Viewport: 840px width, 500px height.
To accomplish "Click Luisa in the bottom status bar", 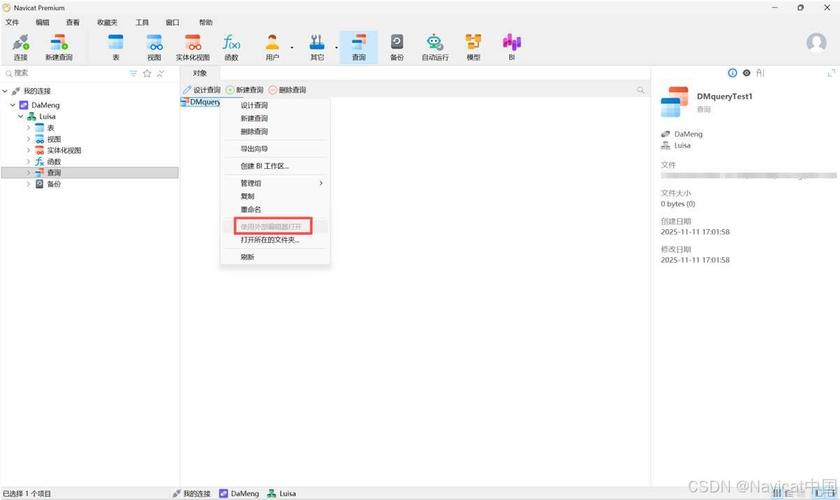I will coord(282,494).
